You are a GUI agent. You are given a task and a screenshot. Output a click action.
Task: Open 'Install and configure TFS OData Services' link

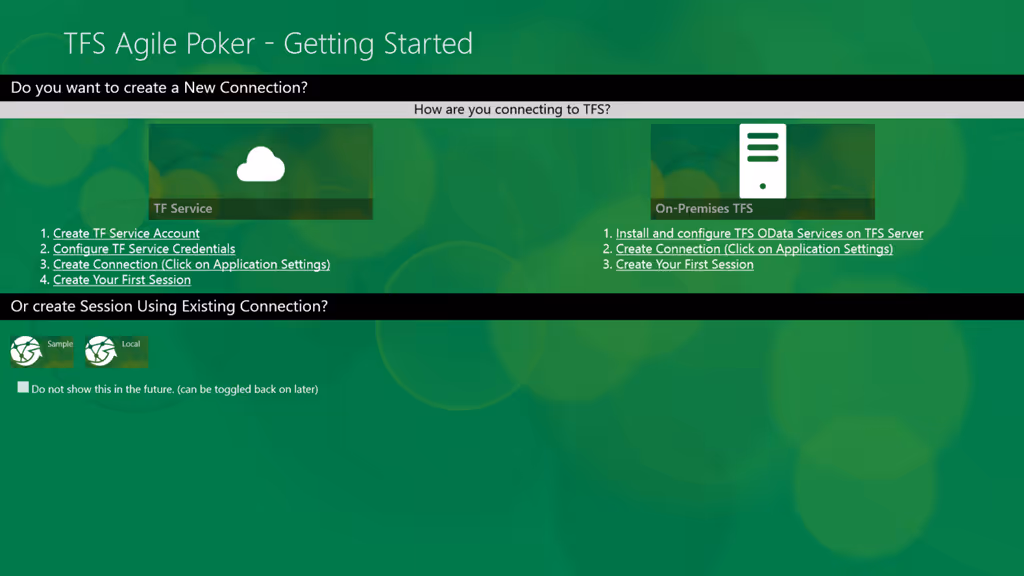(x=769, y=233)
